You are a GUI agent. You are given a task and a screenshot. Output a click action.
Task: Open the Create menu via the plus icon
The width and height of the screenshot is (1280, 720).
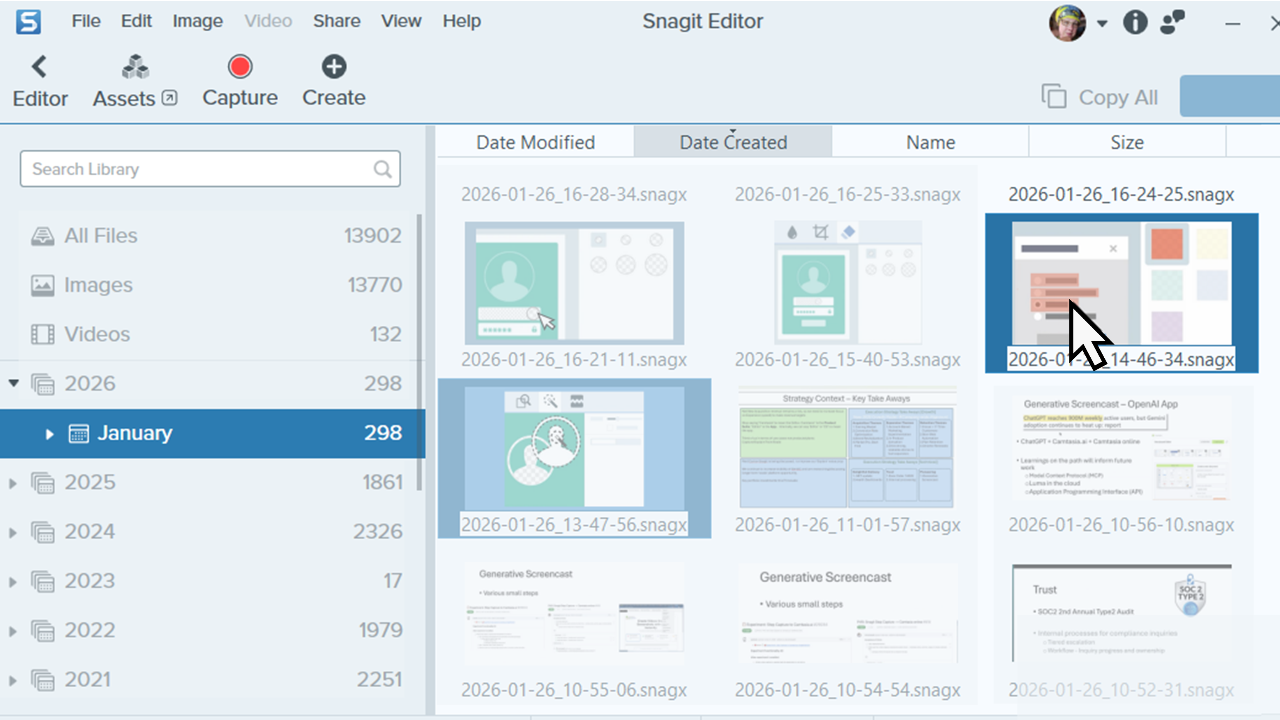point(333,66)
